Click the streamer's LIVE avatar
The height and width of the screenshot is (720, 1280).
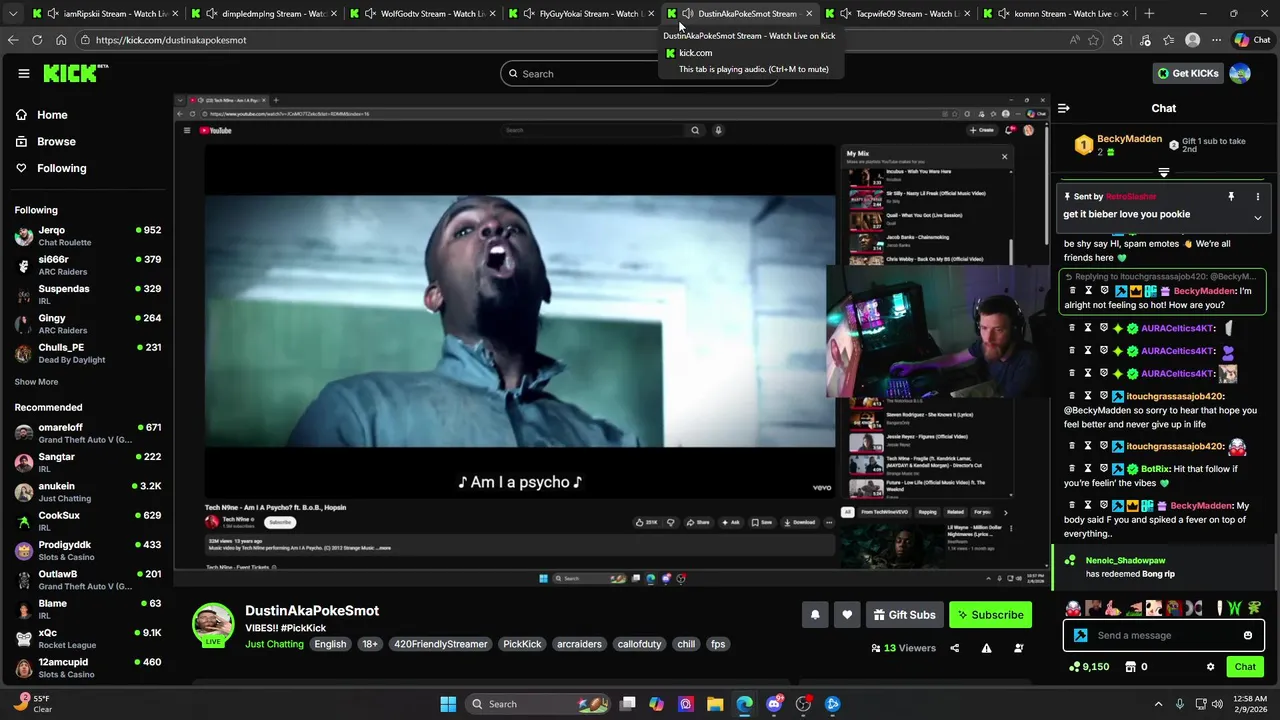[213, 625]
